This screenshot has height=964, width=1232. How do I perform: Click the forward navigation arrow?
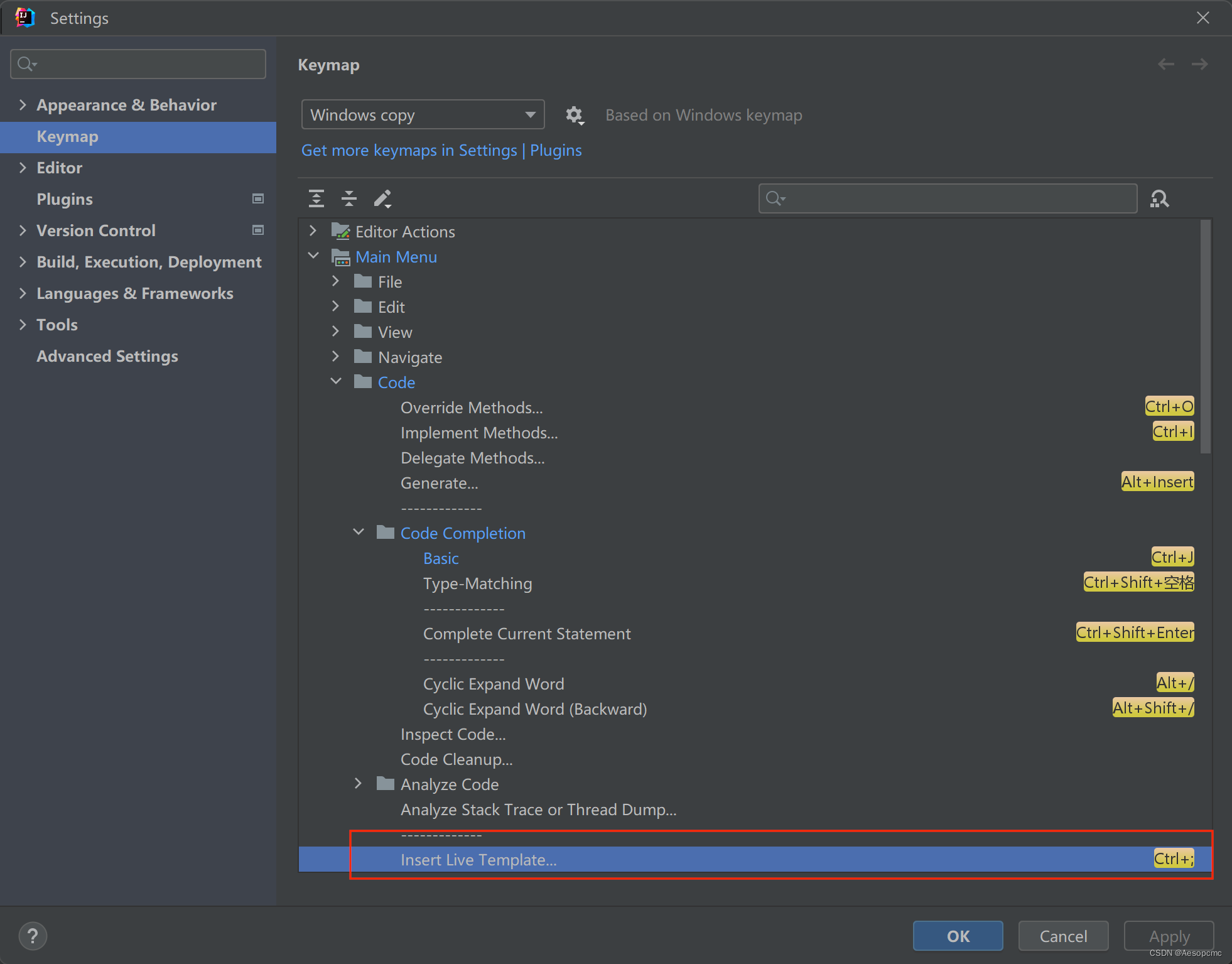coord(1199,64)
